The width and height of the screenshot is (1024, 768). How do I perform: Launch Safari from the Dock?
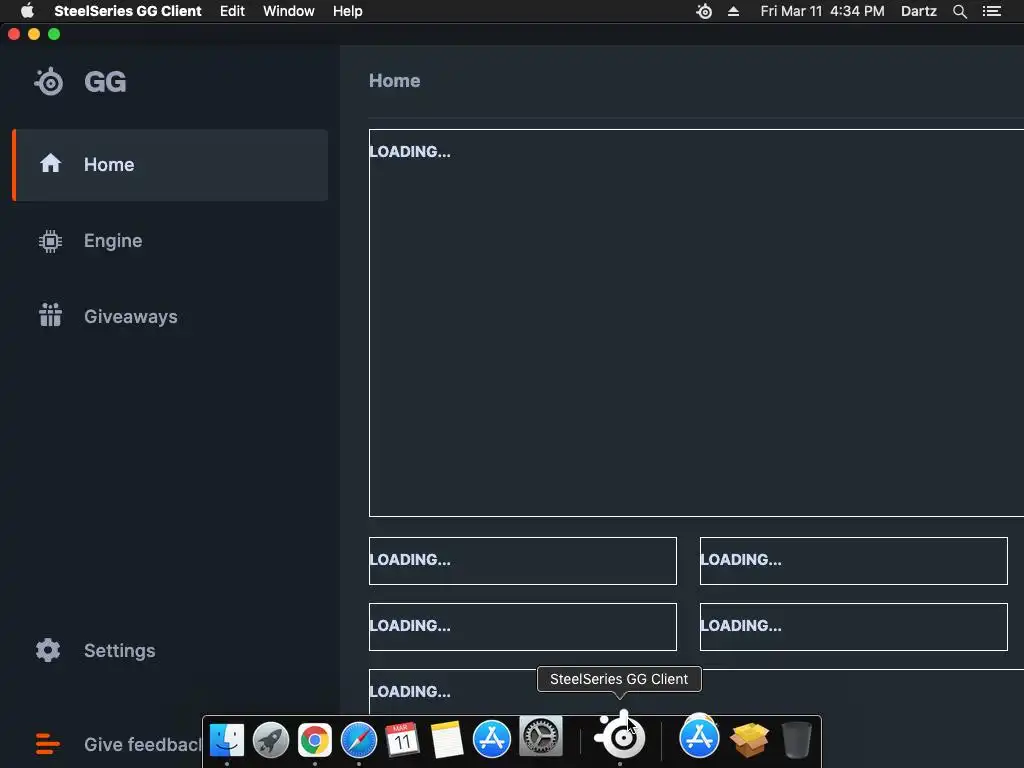[359, 739]
